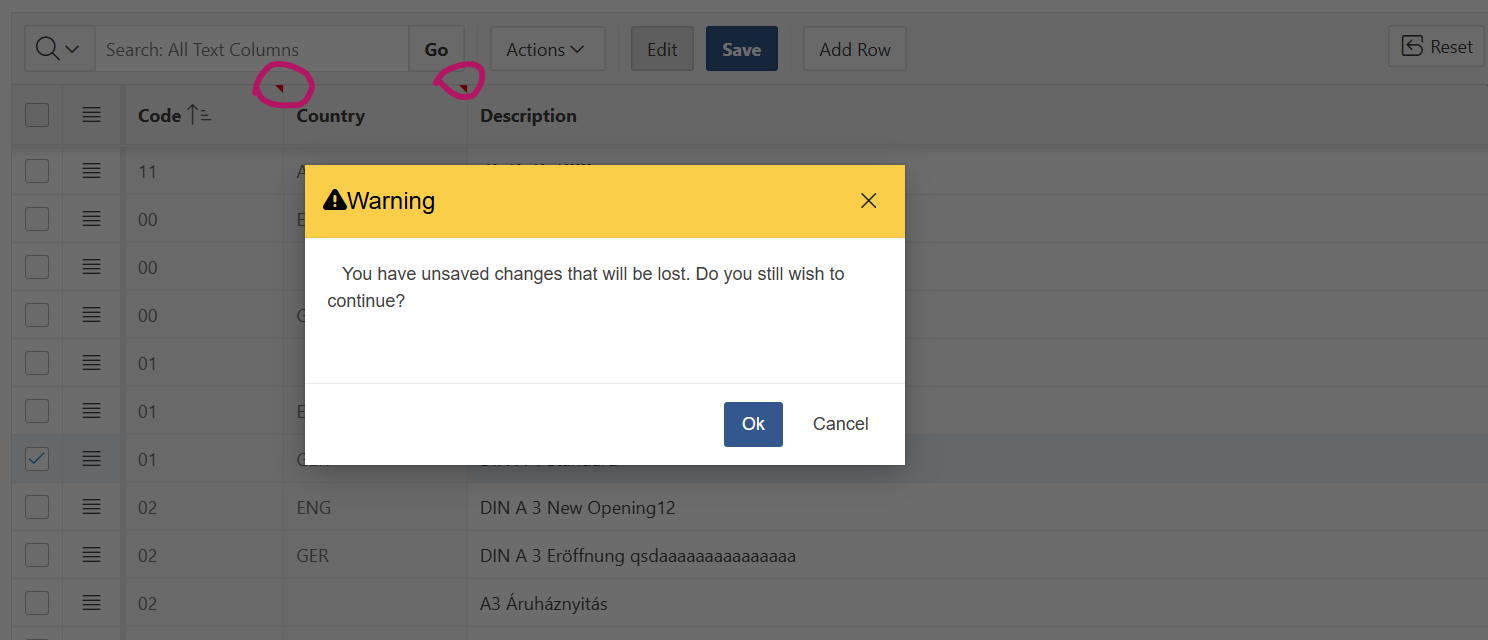
Task: Tick the select-all checkbox in the header
Action: click(37, 115)
